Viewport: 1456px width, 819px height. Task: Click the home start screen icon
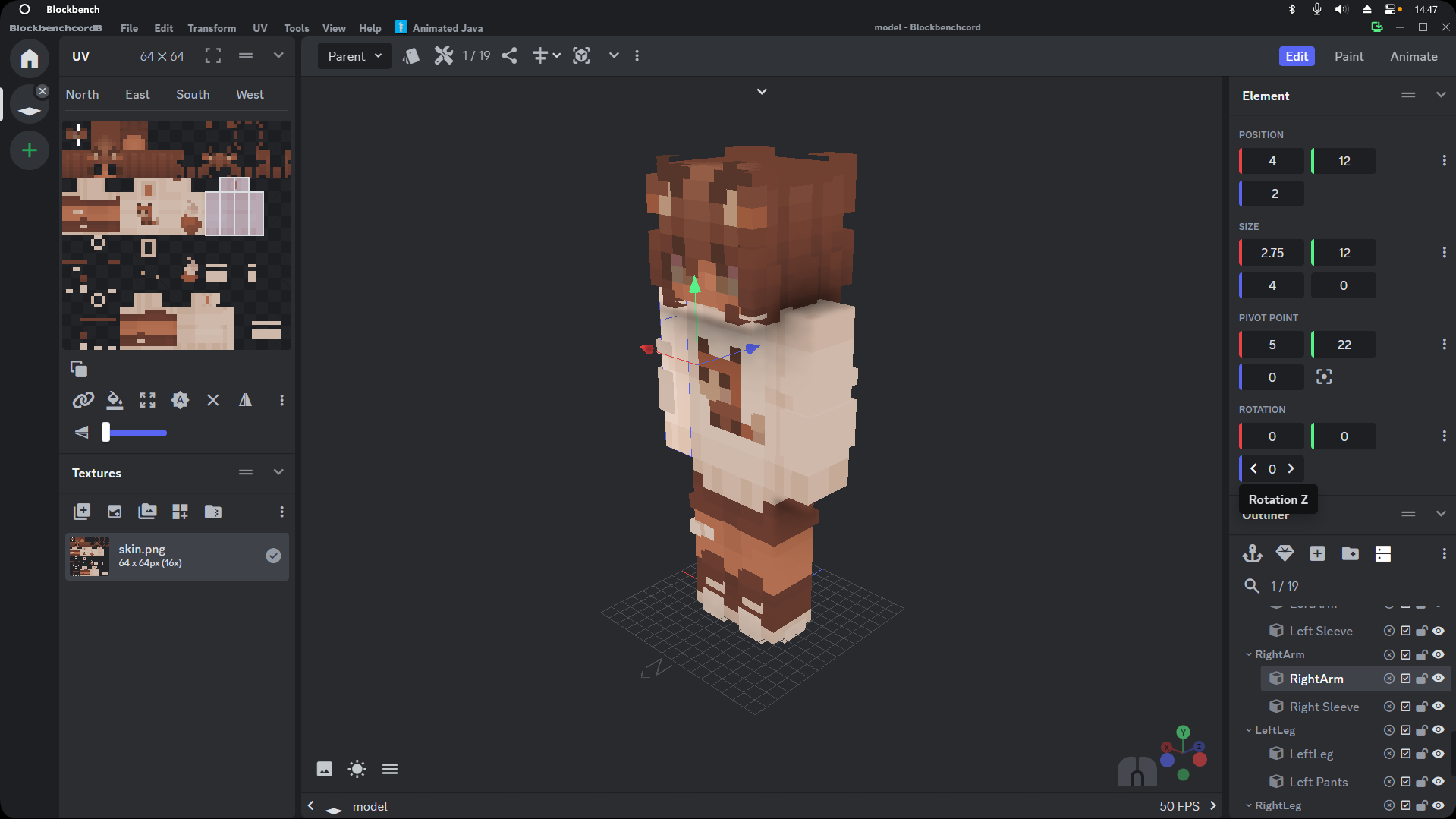pos(30,58)
